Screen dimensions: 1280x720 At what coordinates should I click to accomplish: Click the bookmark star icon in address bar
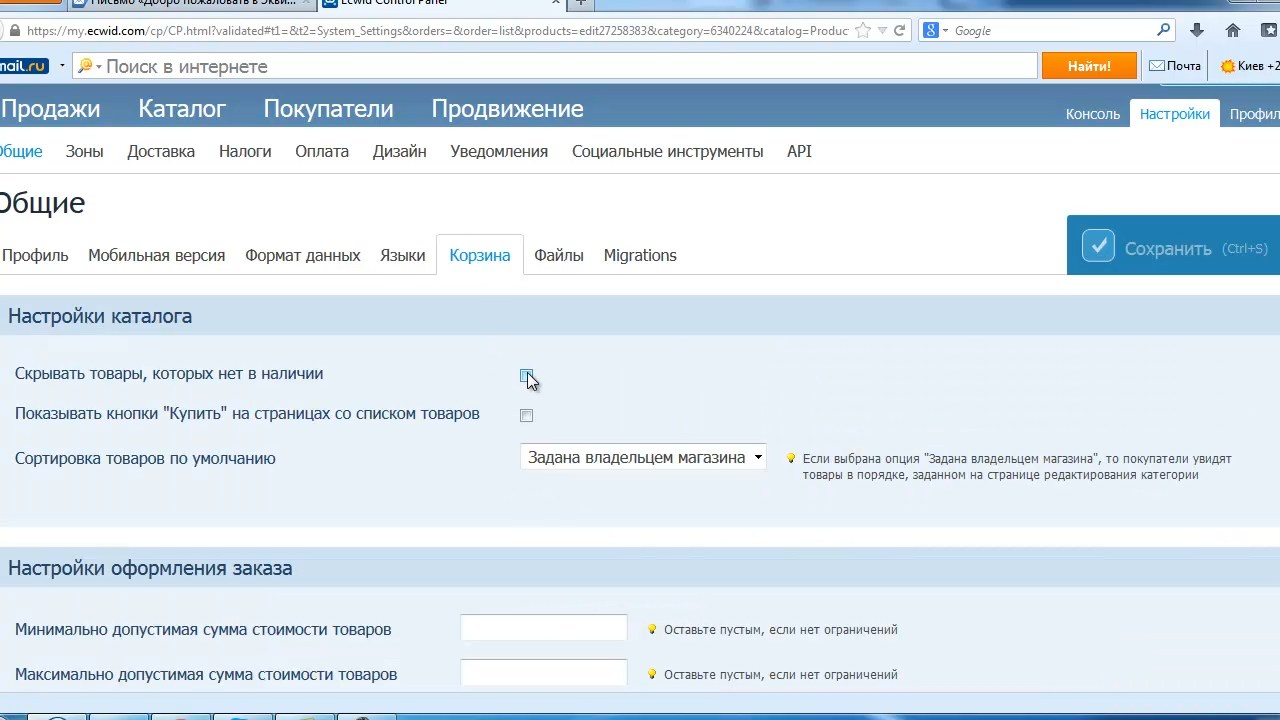tap(862, 31)
